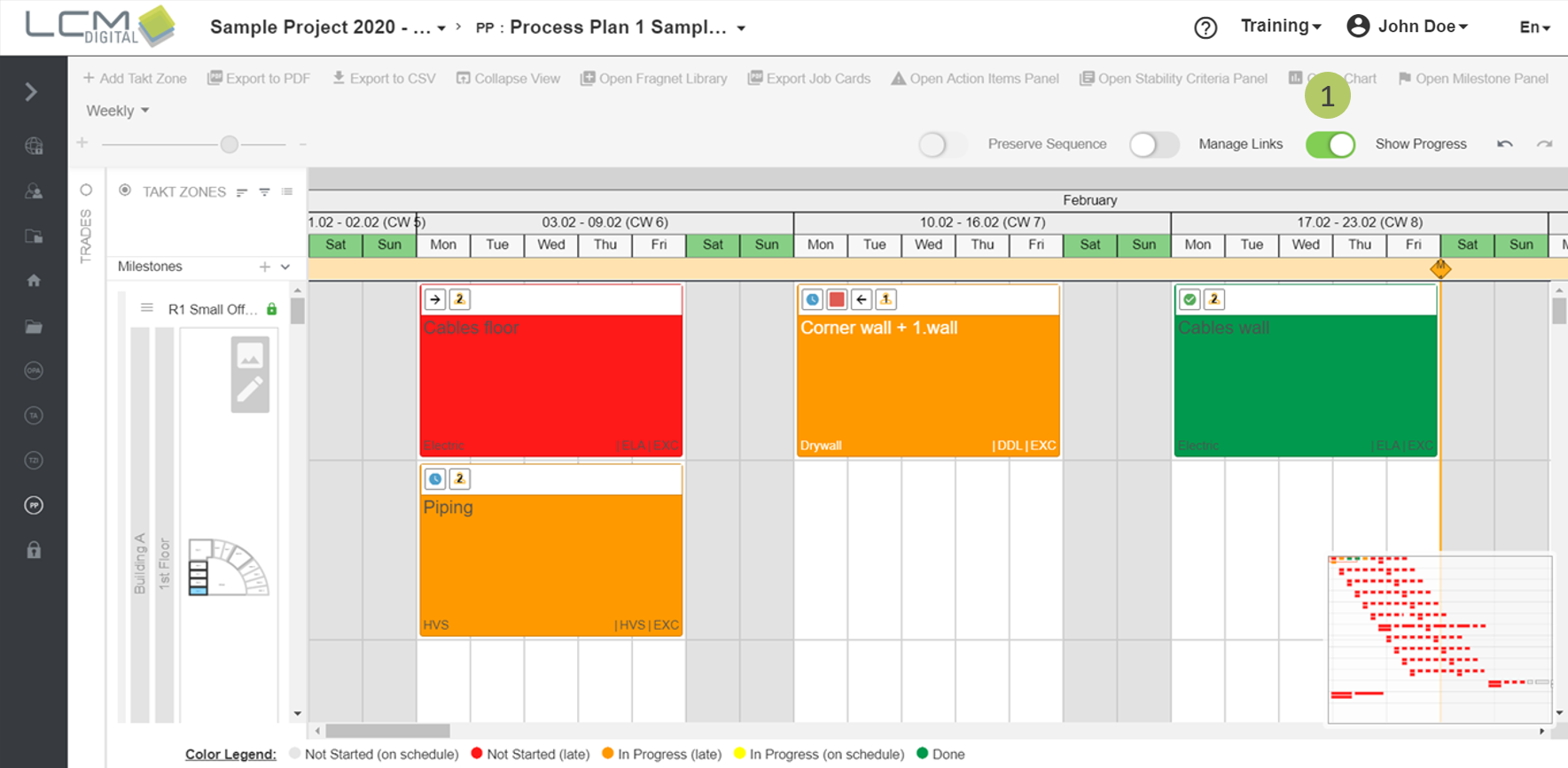Click the help question mark icon

1205,27
